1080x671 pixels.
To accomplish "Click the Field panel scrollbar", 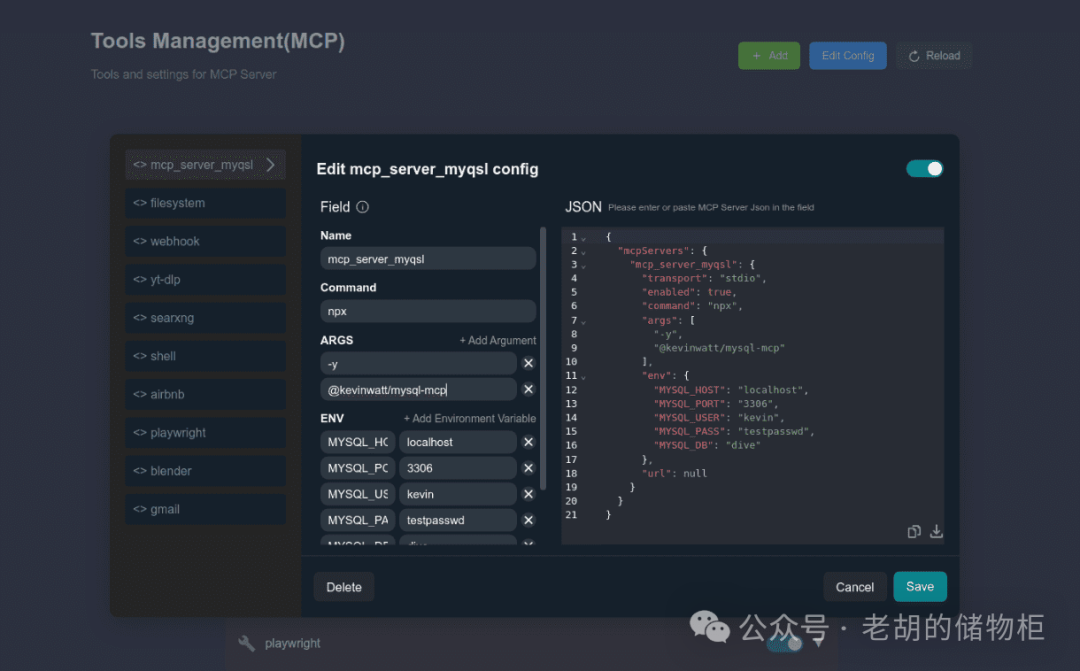I will point(543,358).
